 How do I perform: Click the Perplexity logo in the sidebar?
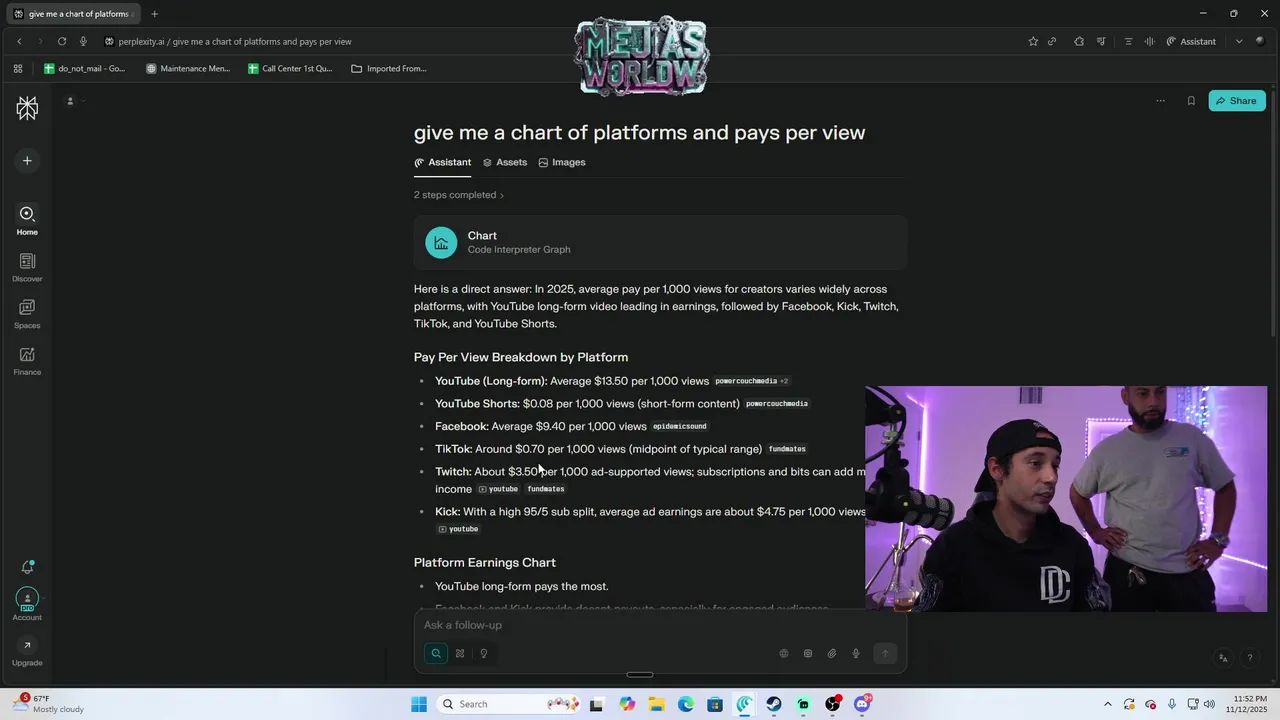click(27, 108)
